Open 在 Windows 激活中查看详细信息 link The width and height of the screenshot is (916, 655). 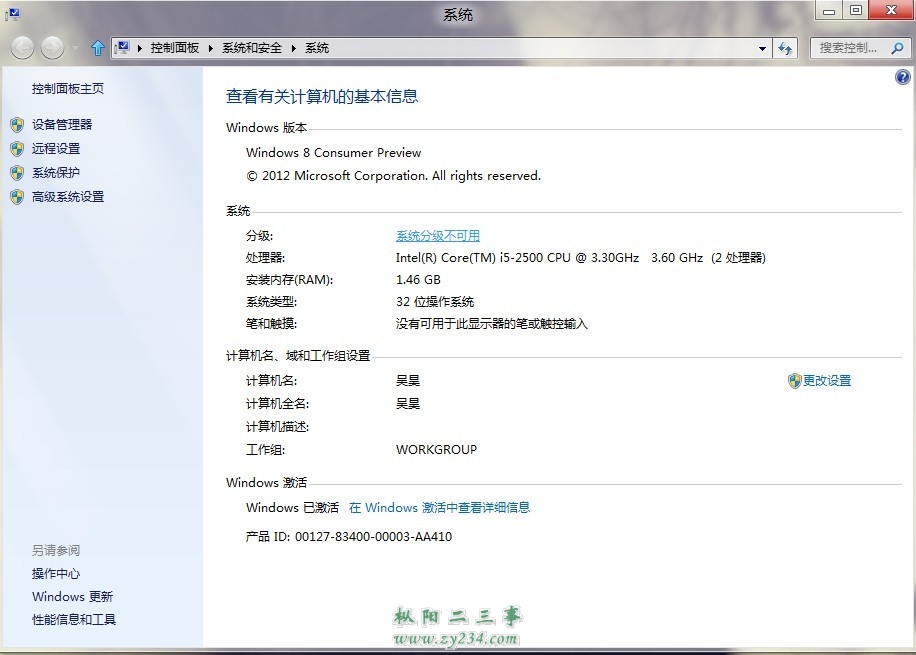click(439, 507)
